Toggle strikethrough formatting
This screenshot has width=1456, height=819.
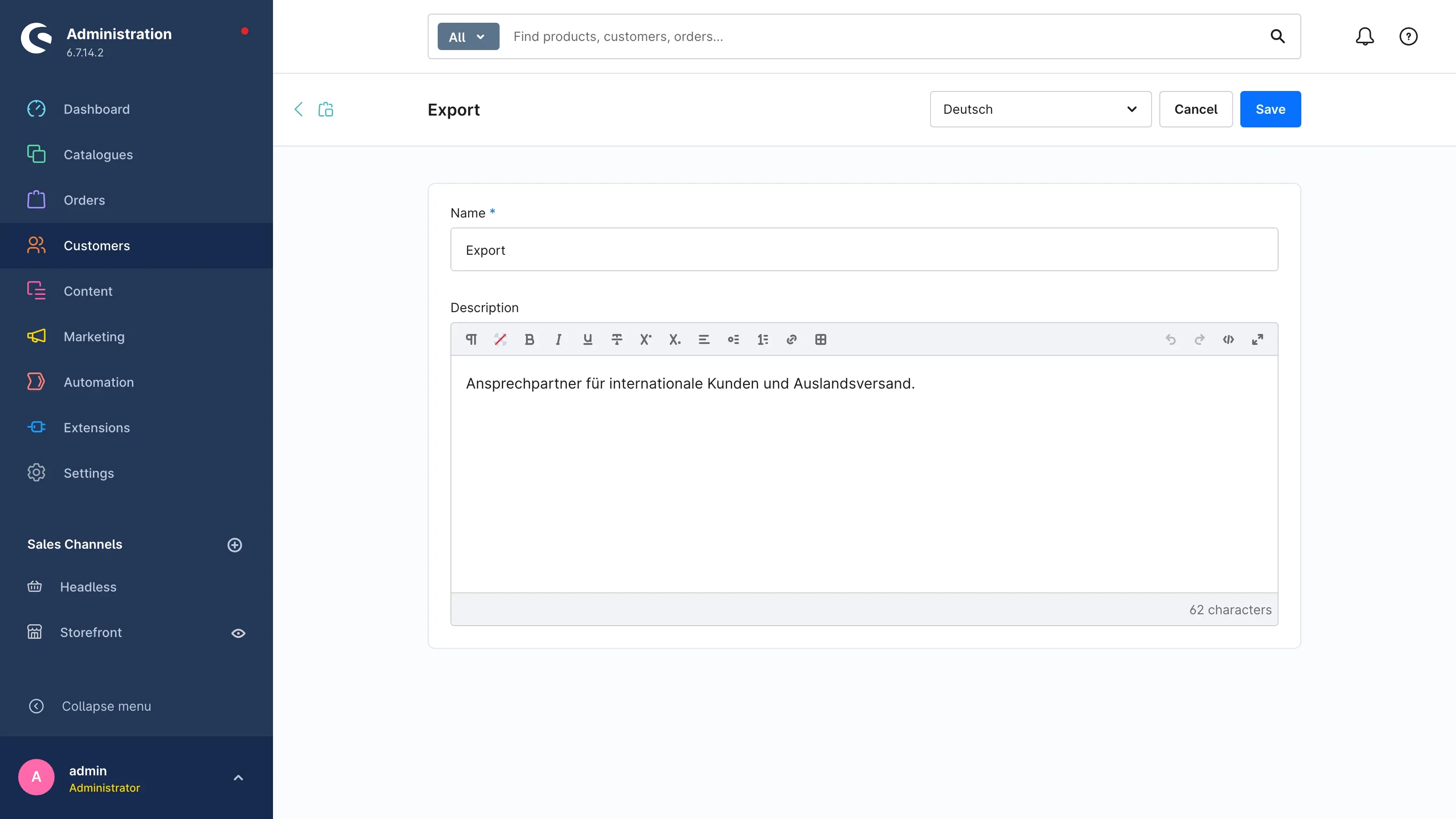(617, 339)
